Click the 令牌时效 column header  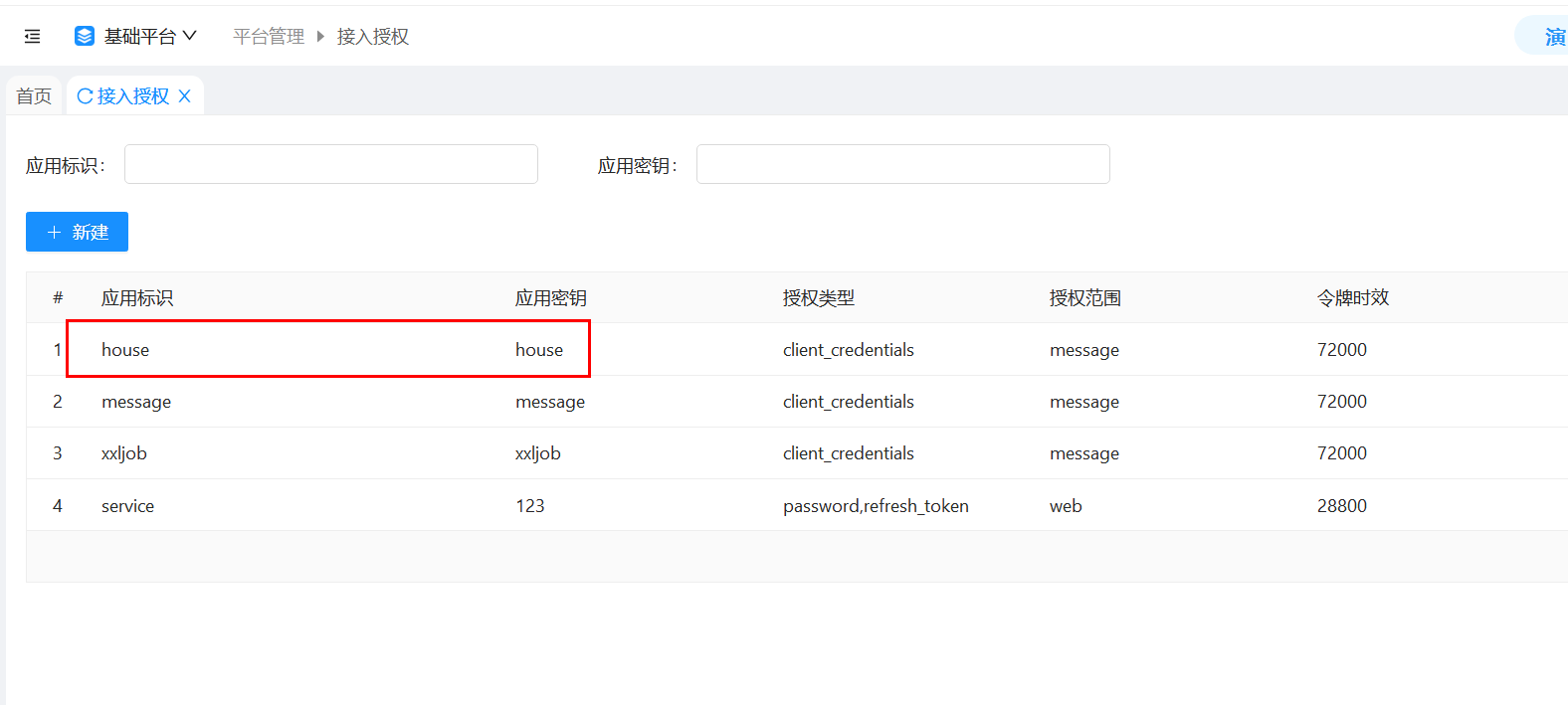(x=1352, y=298)
